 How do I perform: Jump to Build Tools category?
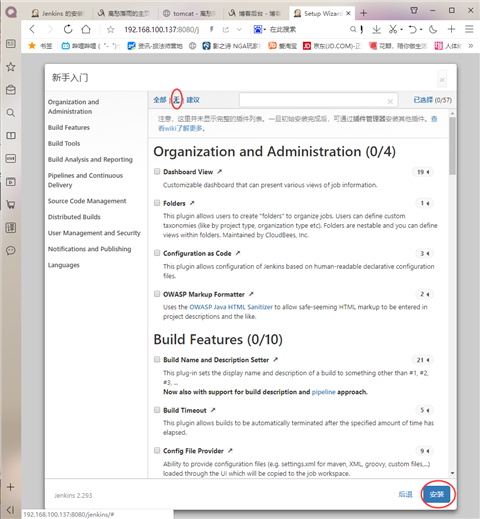click(64, 143)
